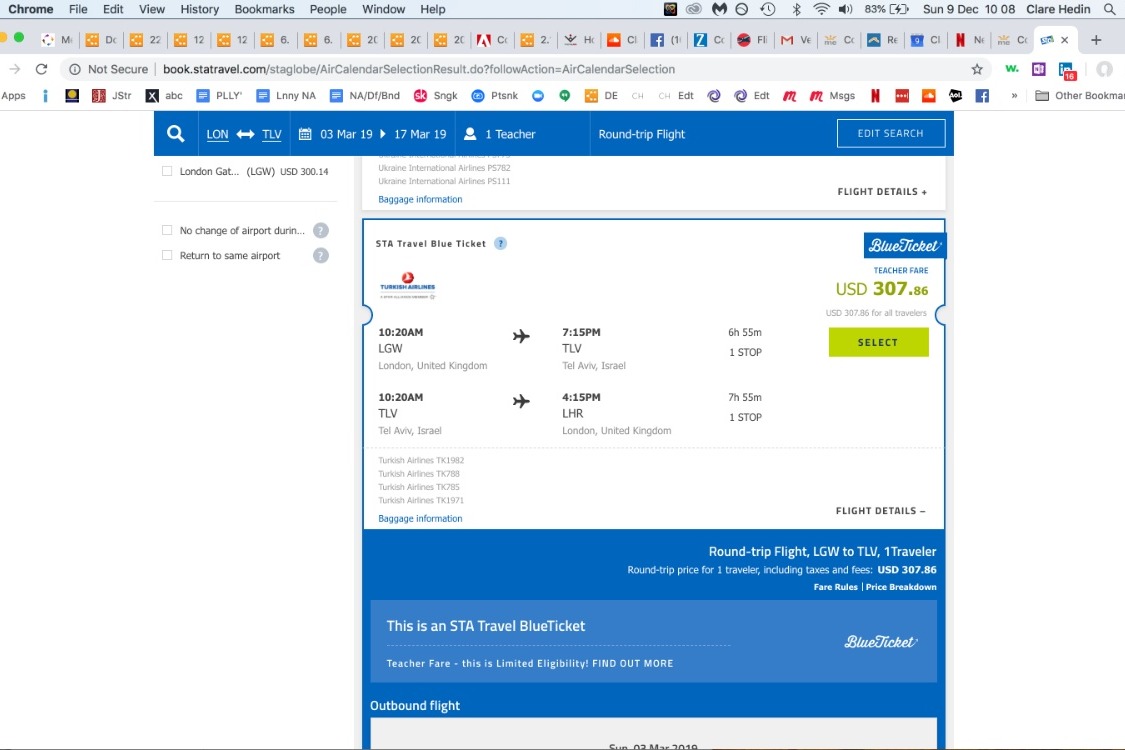Expand FLIGHT DETAILS + for the Ukraine International flight
1125x750 pixels.
882,192
